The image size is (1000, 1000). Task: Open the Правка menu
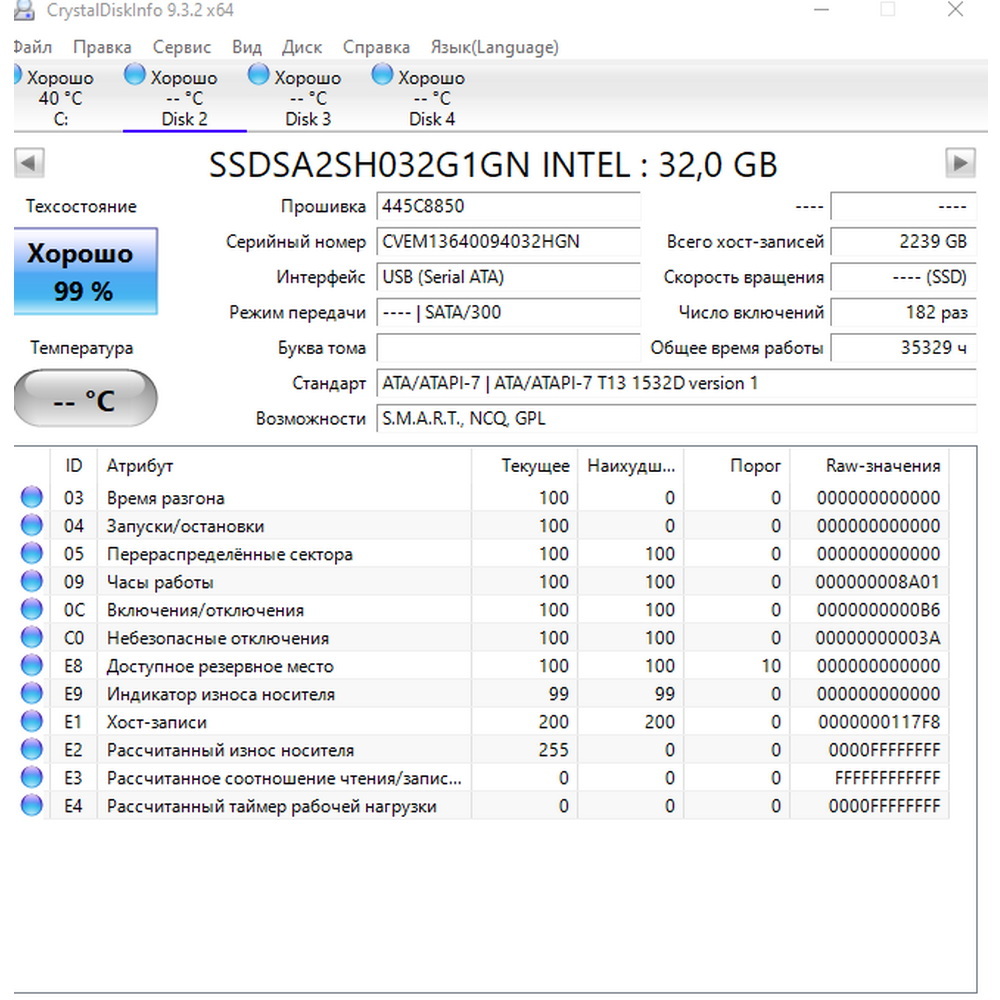point(102,47)
